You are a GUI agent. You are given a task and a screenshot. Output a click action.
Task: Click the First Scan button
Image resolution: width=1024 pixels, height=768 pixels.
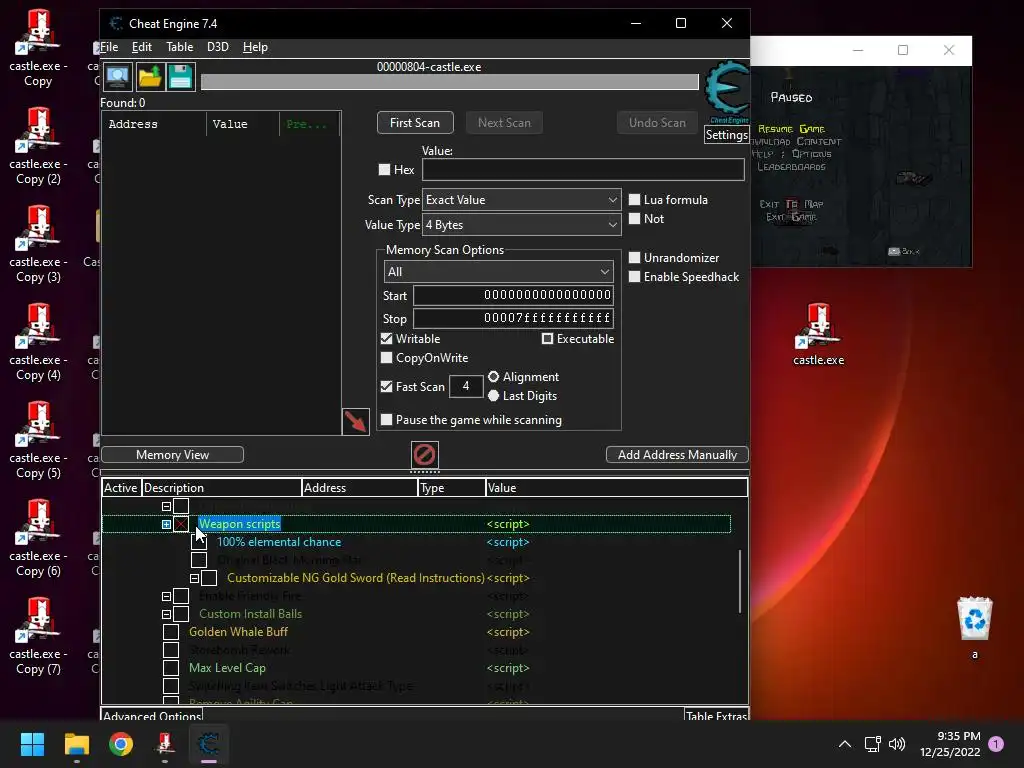point(415,123)
